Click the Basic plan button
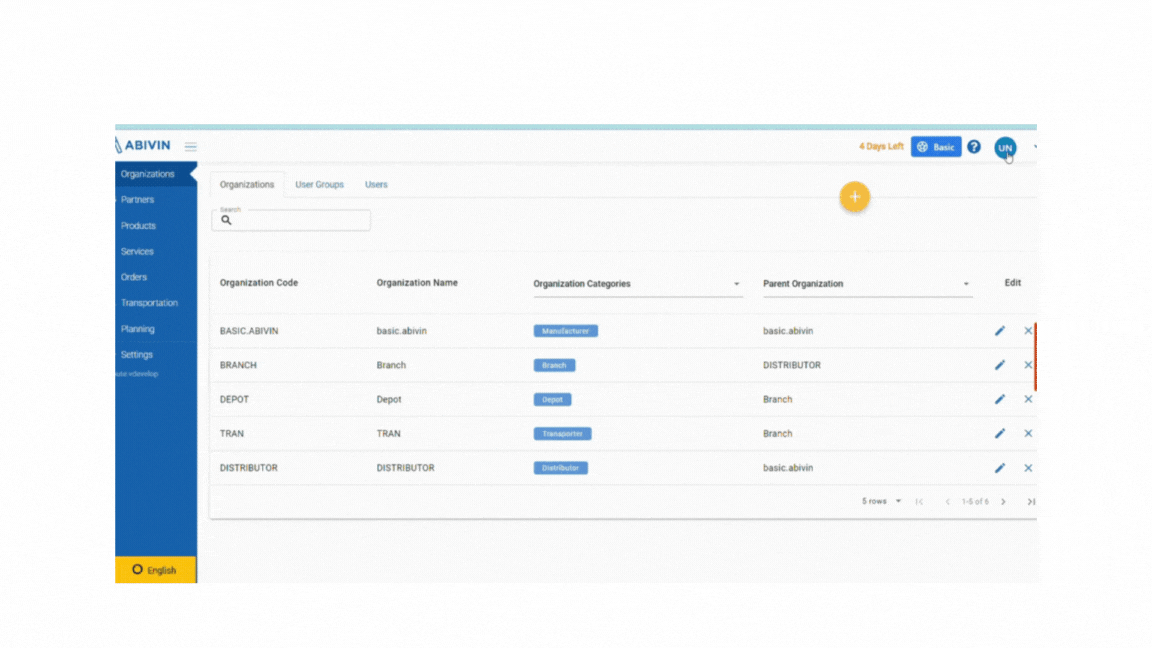 pyautogui.click(x=936, y=147)
